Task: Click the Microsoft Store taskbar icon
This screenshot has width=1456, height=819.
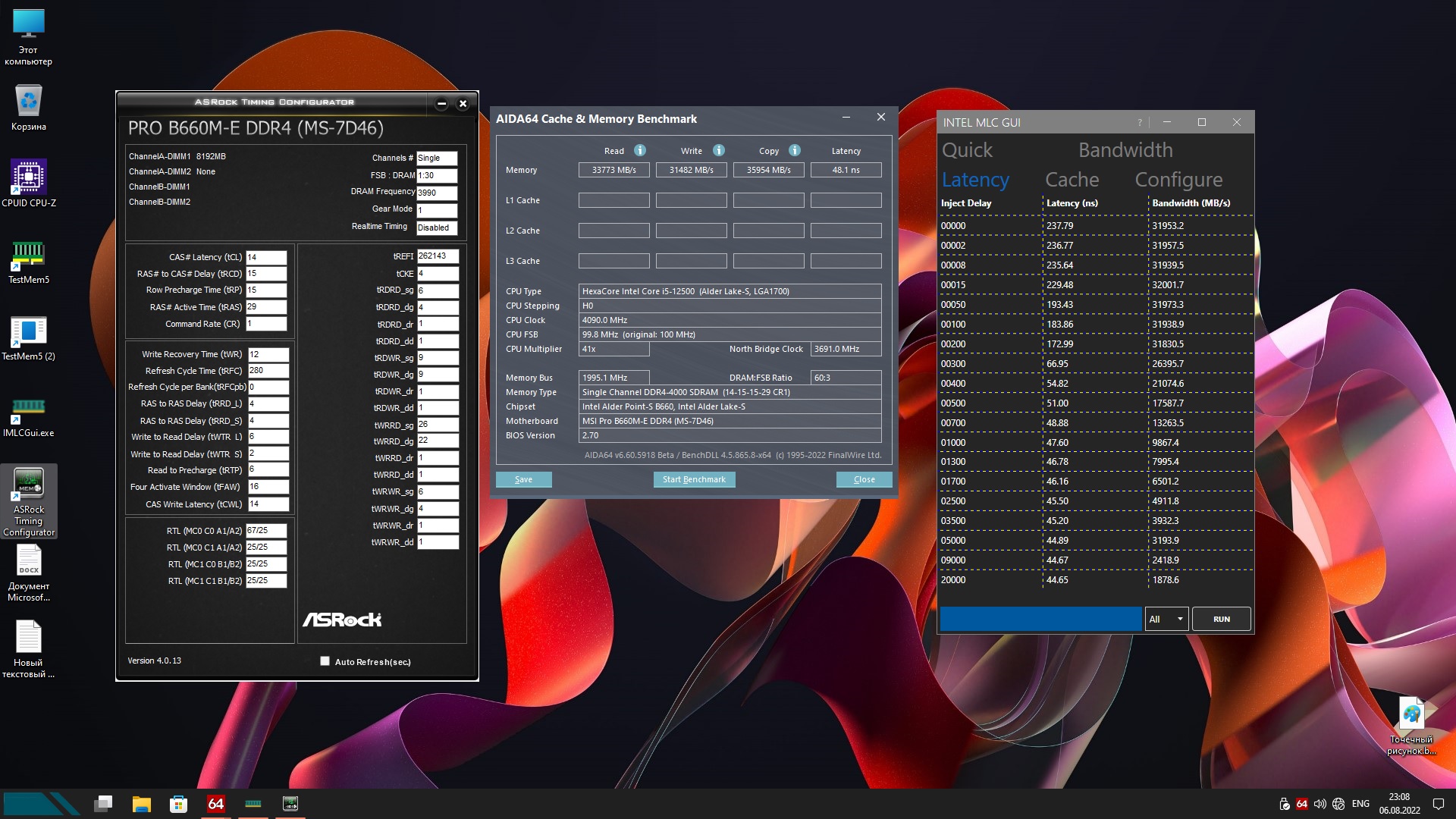Action: pos(178,804)
